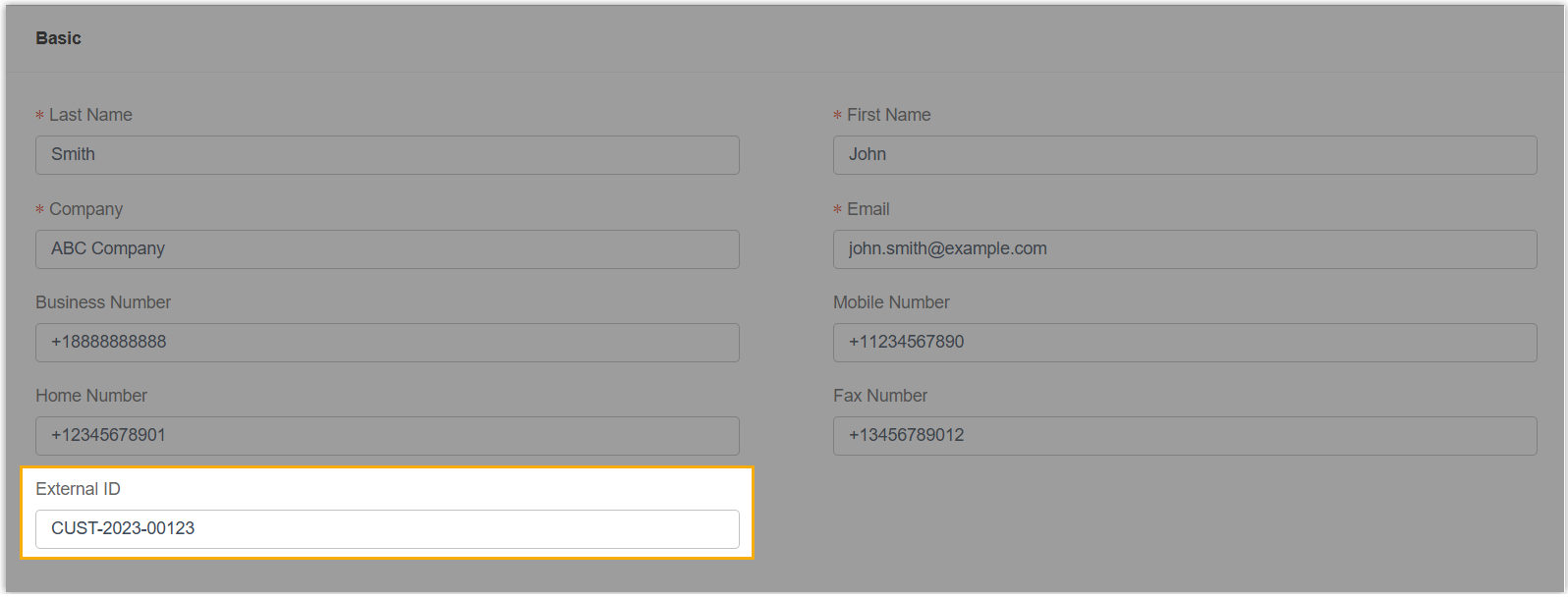The height and width of the screenshot is (599, 1568).
Task: Click the "External ID" label text
Action: click(78, 489)
